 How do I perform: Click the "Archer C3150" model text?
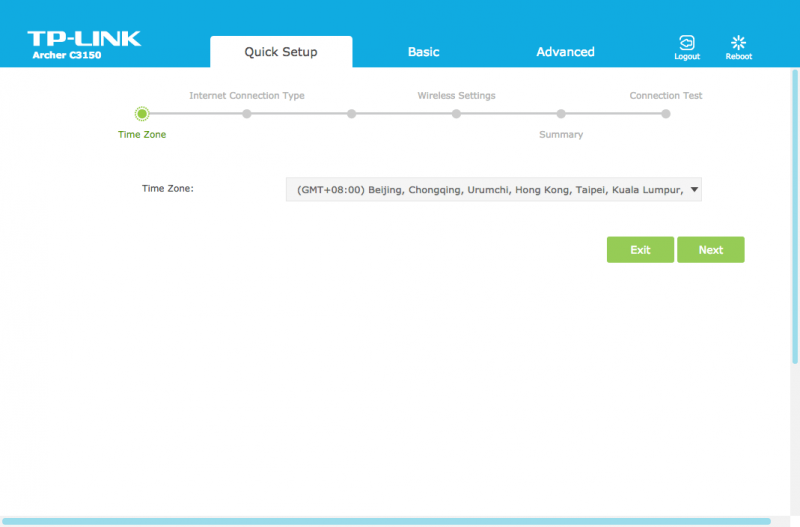coord(67,55)
